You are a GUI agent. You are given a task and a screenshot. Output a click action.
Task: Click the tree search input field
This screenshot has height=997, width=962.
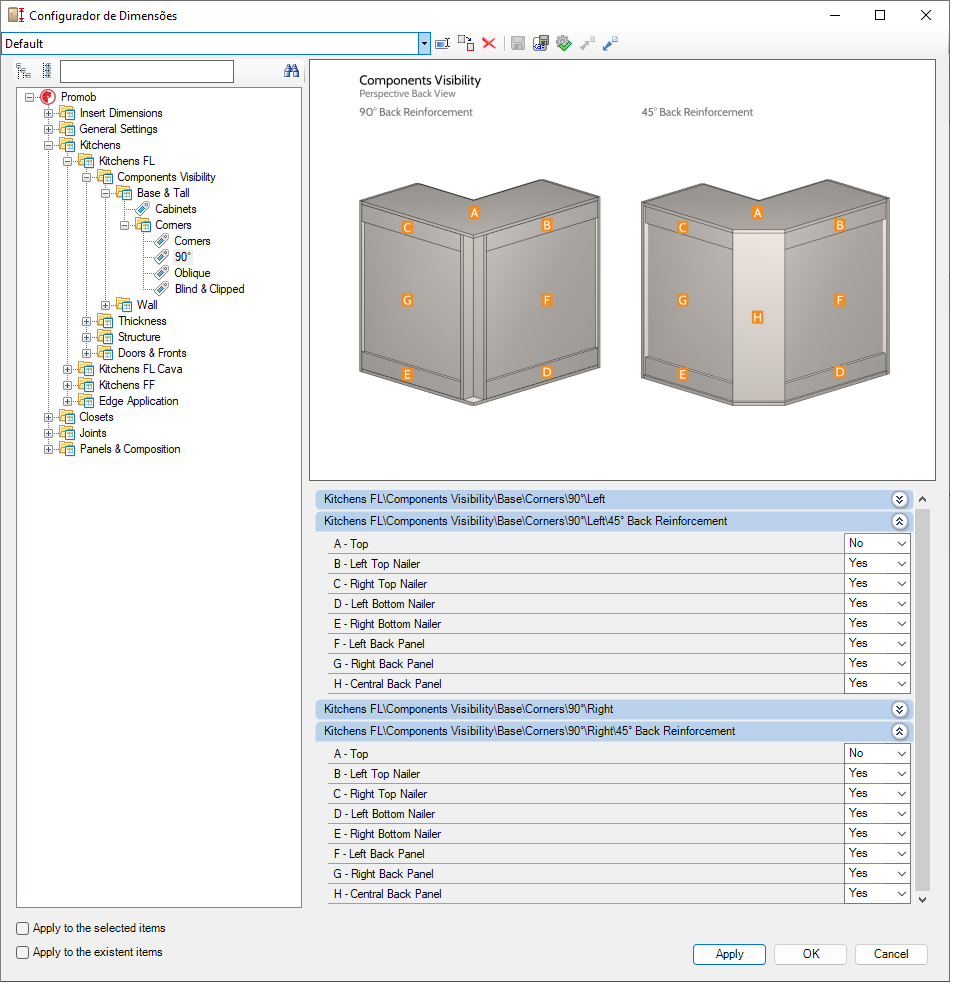[146, 71]
